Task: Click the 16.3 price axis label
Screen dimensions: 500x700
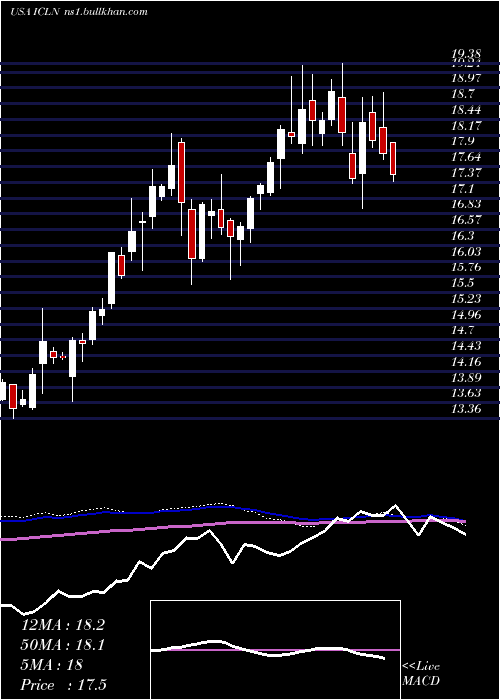Action: (x=463, y=236)
